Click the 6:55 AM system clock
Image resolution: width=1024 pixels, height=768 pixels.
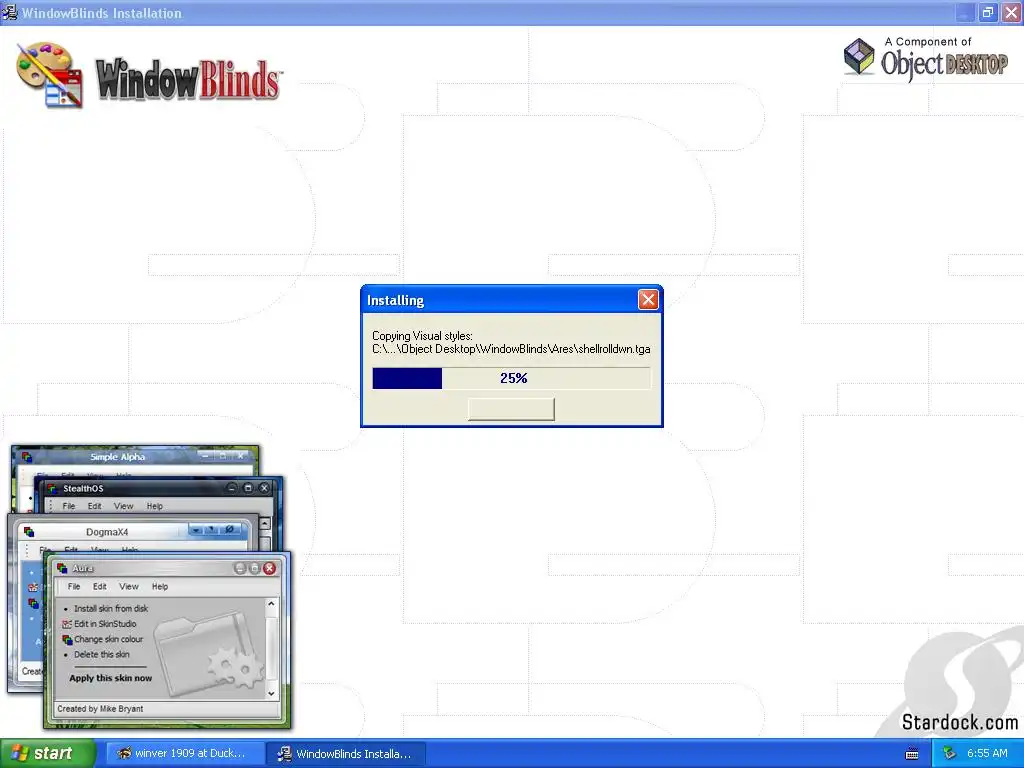tap(987, 753)
